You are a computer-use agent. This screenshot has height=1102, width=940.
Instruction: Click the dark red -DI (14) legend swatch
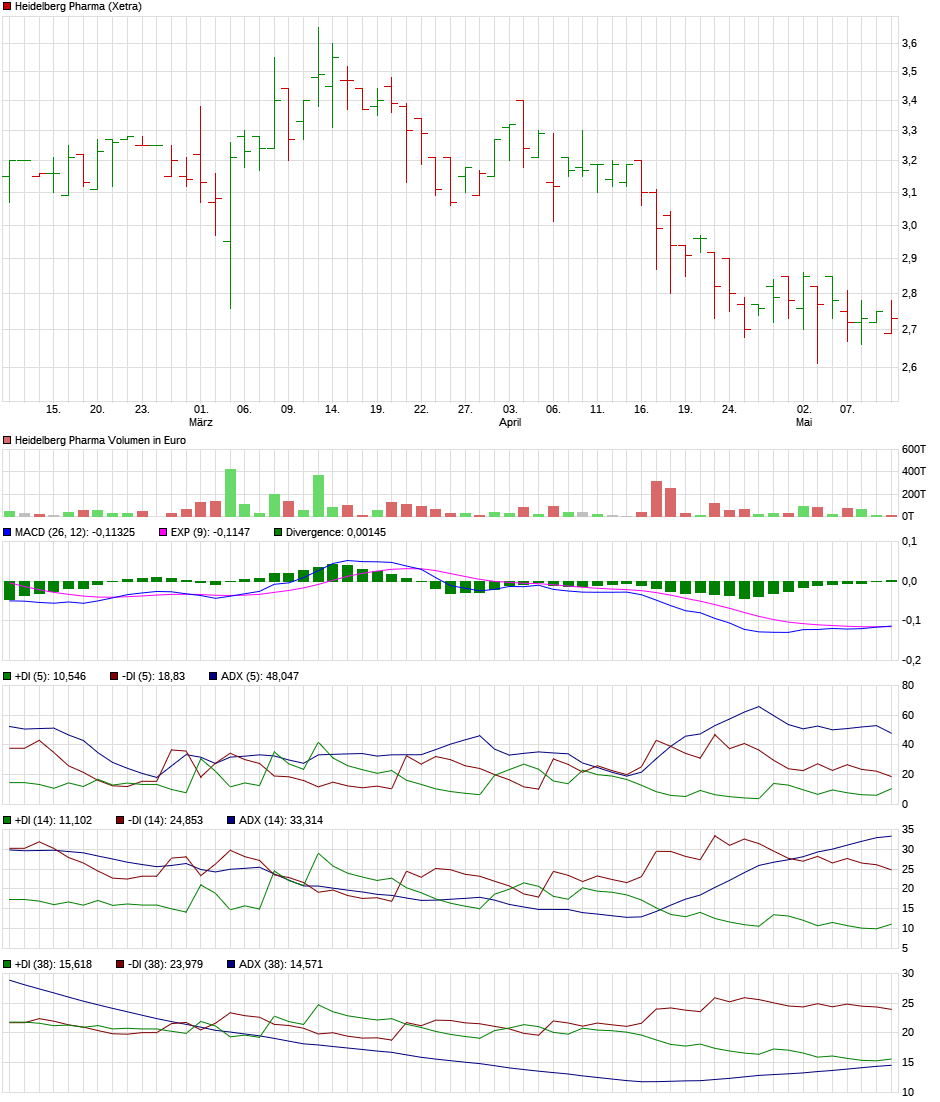[120, 820]
